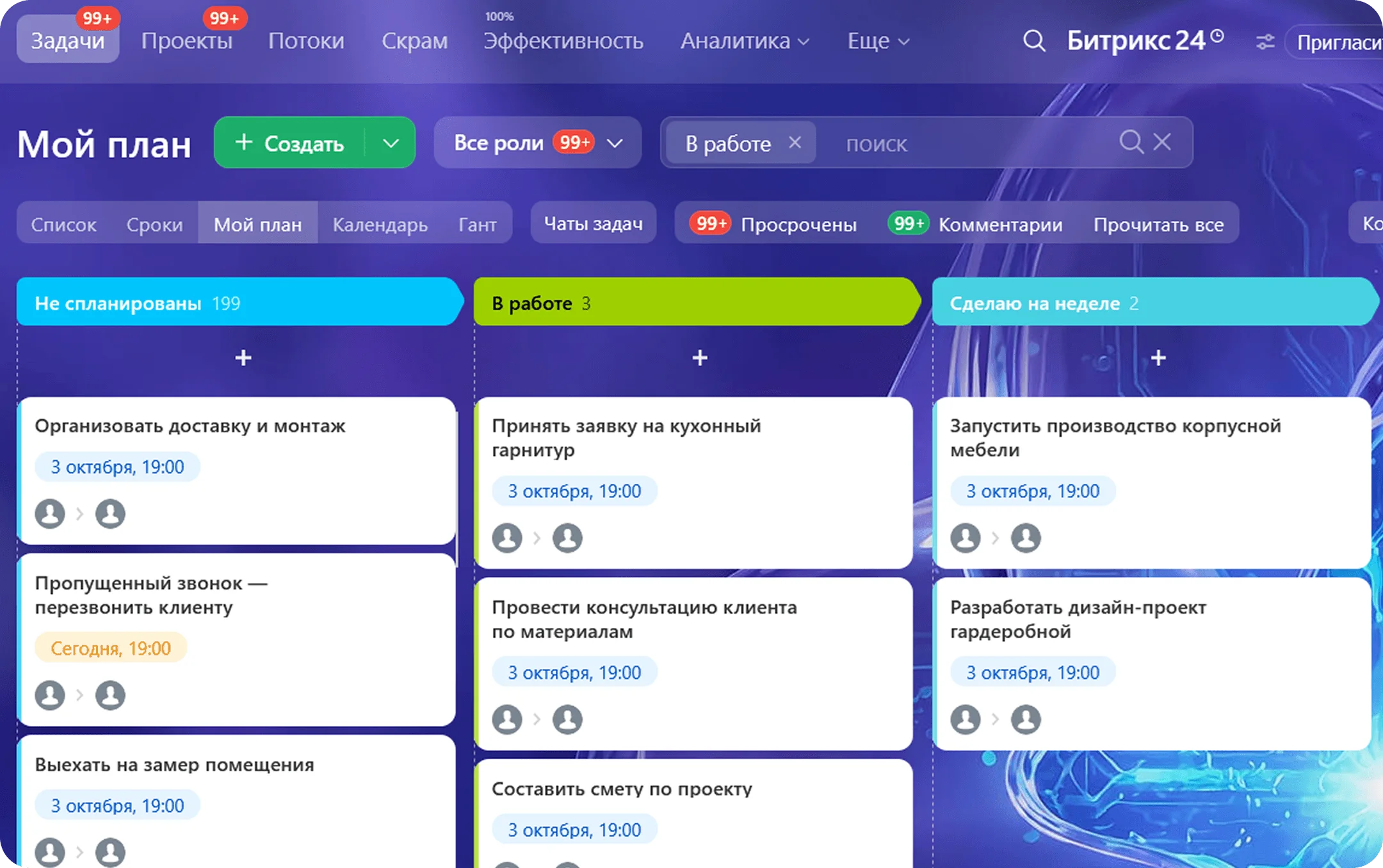Go to Потоки section
Screen dimensions: 1383x868
(306, 41)
